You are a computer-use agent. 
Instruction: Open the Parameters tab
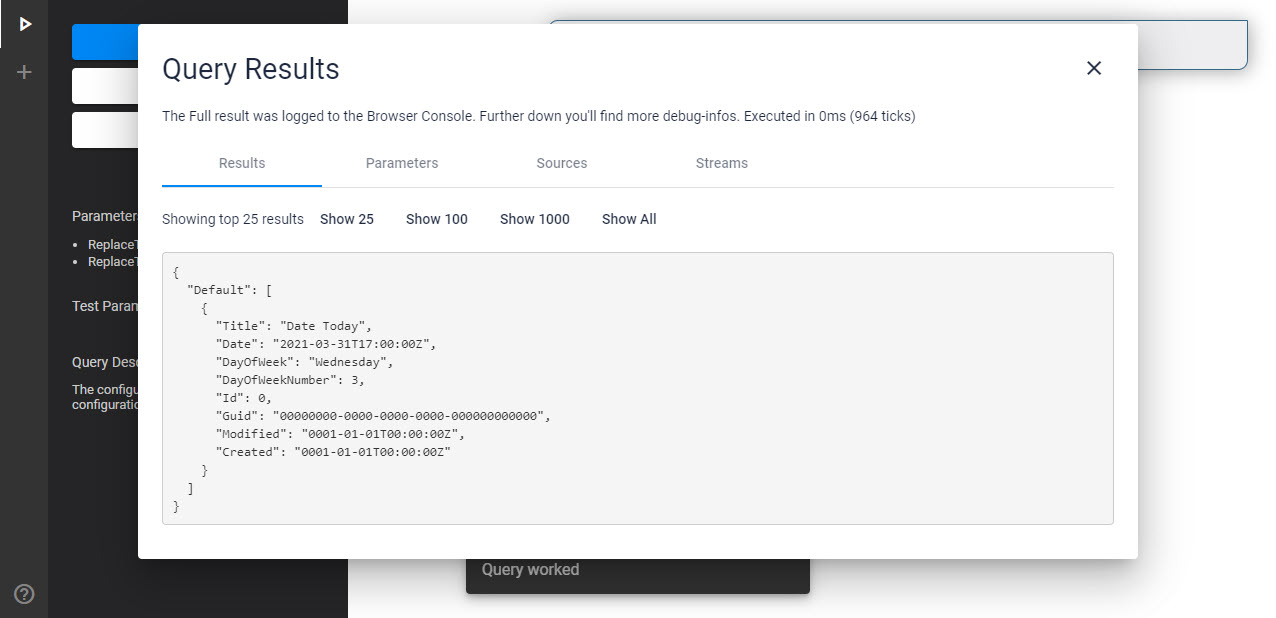tap(402, 163)
